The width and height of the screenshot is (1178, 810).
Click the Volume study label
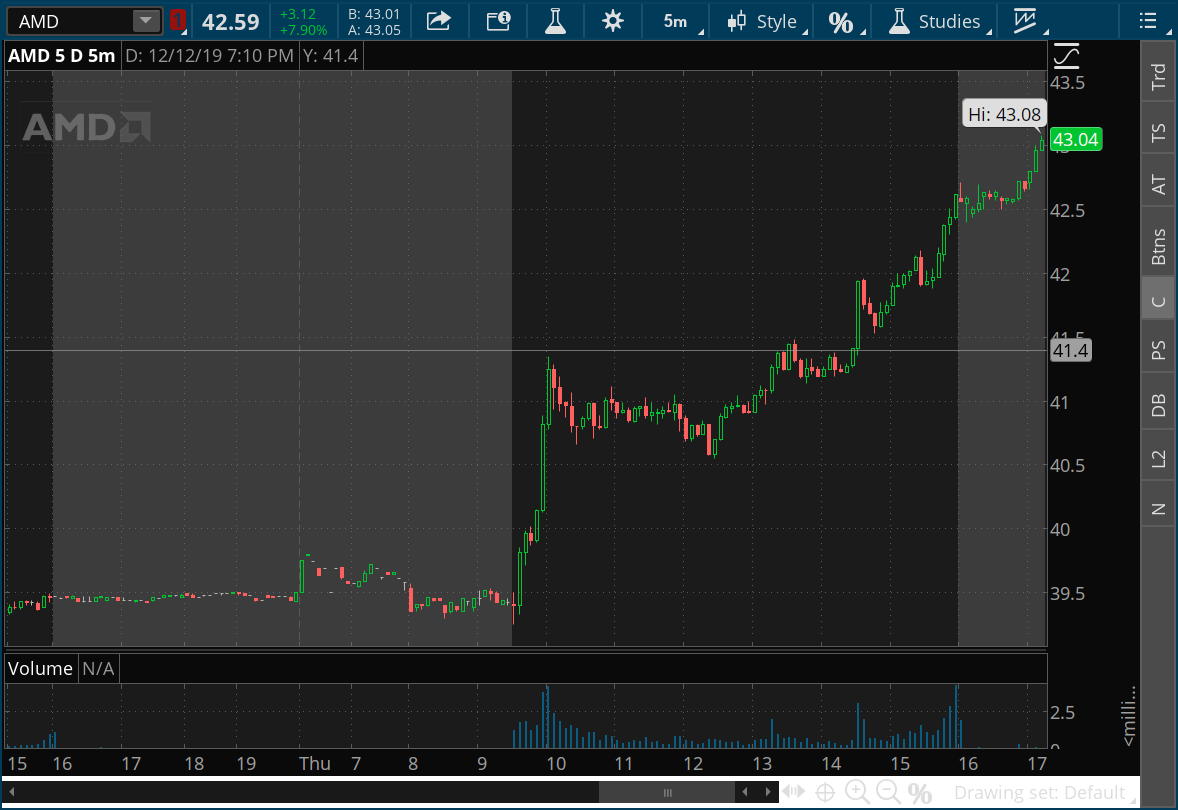40,668
